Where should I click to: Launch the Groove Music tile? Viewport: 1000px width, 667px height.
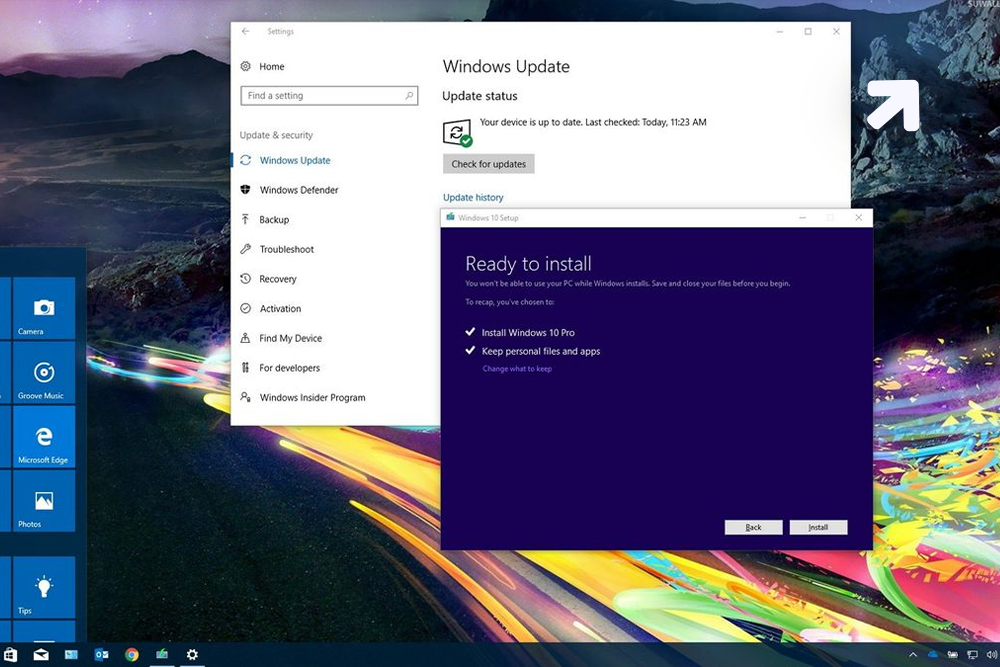[x=44, y=372]
